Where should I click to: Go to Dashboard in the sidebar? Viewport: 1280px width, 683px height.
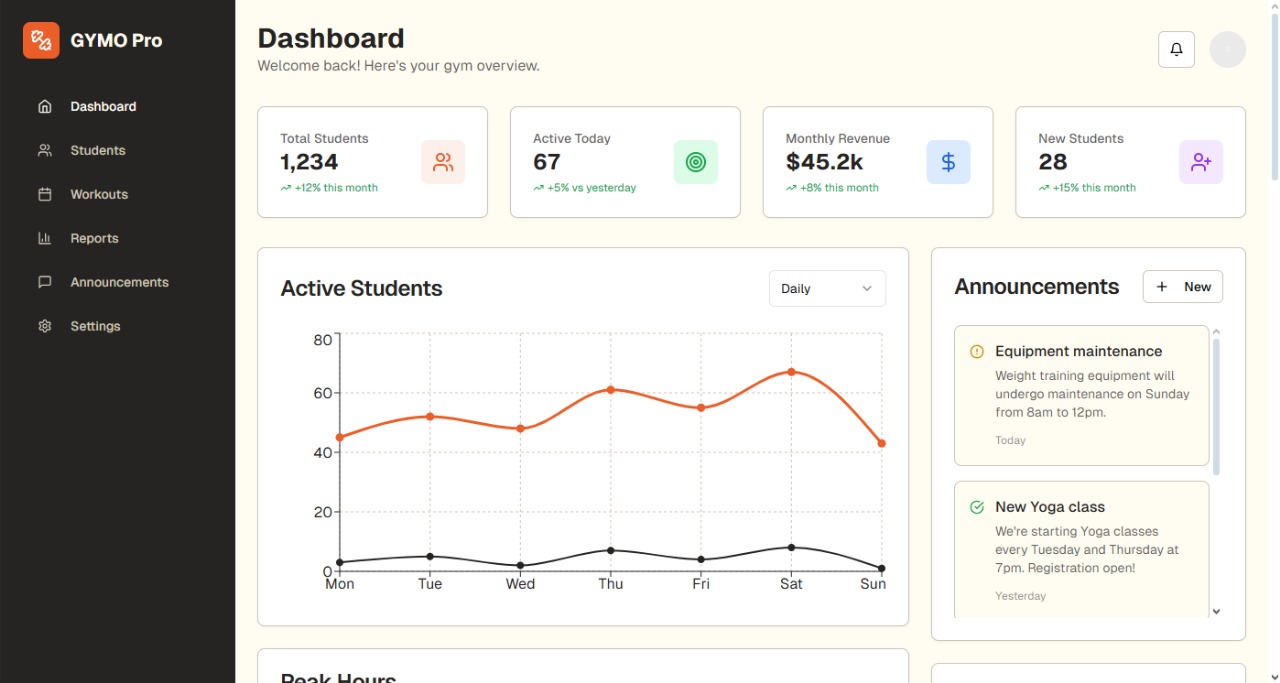(x=117, y=106)
